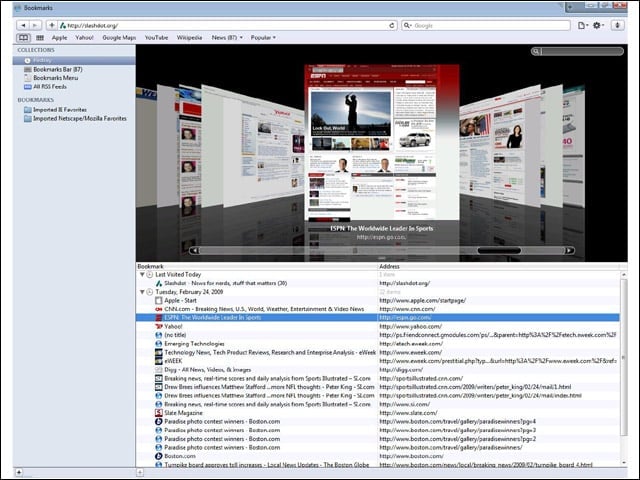The image size is (640, 480).
Task: Click the Google search field
Action: click(486, 25)
